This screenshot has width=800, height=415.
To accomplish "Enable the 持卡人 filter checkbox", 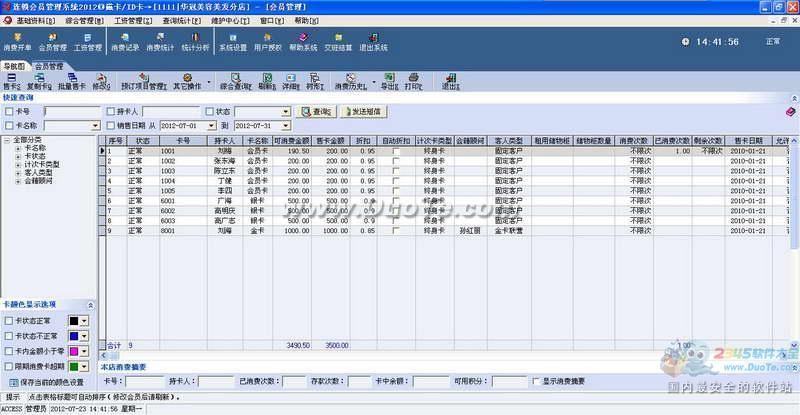I will [x=110, y=111].
